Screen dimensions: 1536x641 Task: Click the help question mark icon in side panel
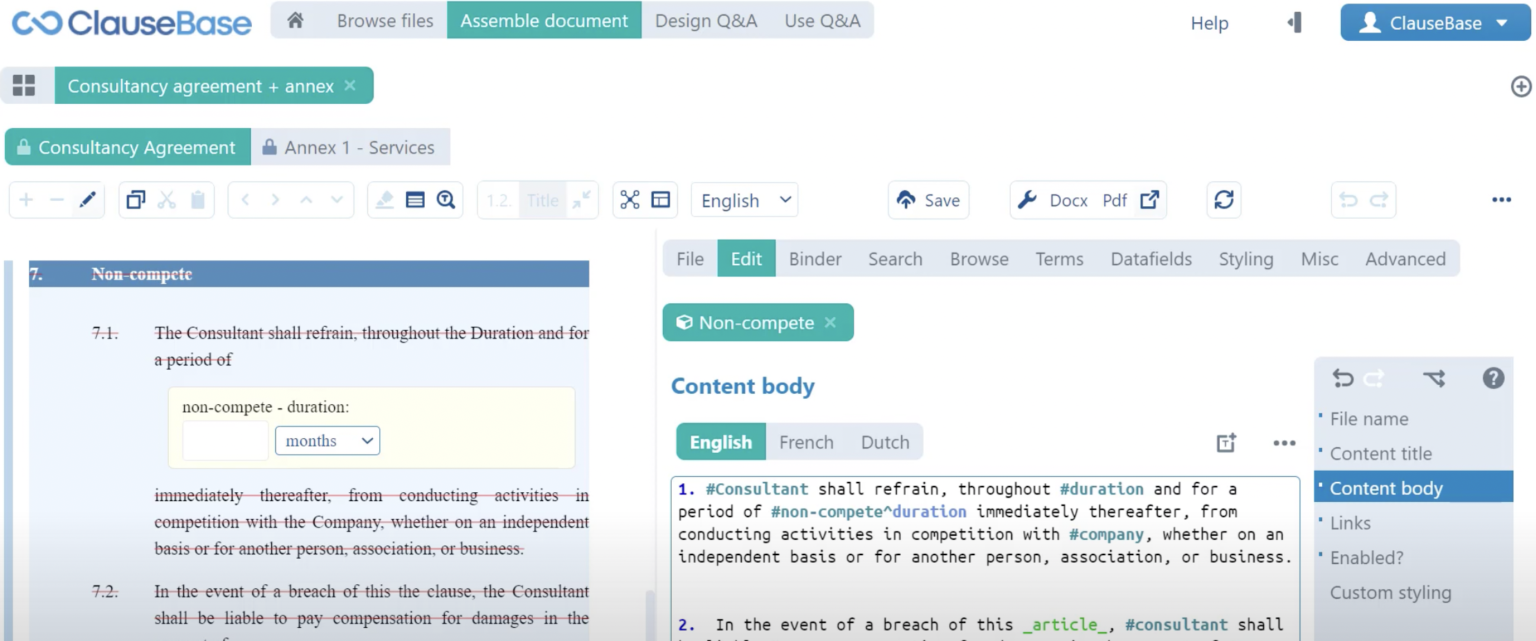[x=1493, y=378]
